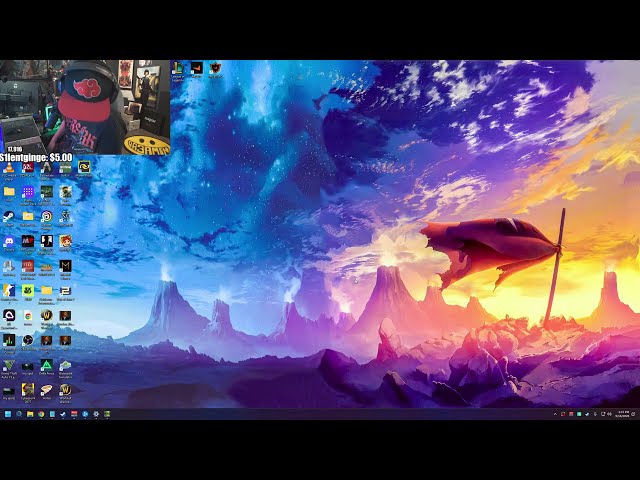Open the Windows Start menu
This screenshot has width=640, height=480.
(8, 414)
